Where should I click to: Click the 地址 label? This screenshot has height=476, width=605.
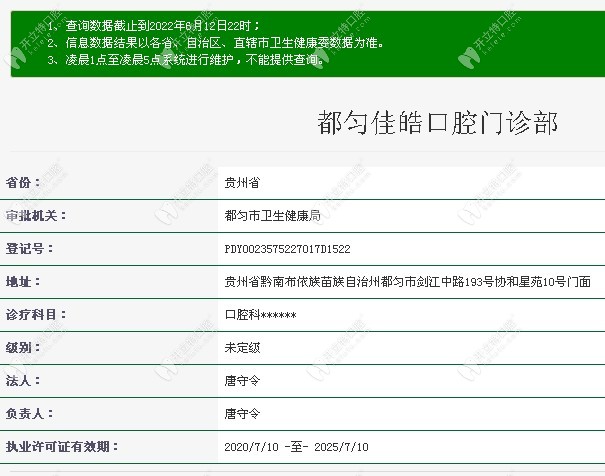coord(23,282)
